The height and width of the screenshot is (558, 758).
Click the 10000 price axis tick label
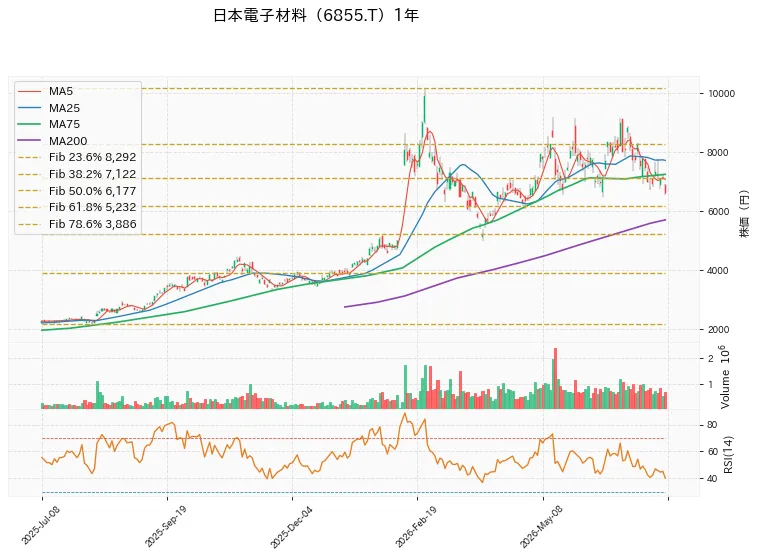[x=721, y=94]
